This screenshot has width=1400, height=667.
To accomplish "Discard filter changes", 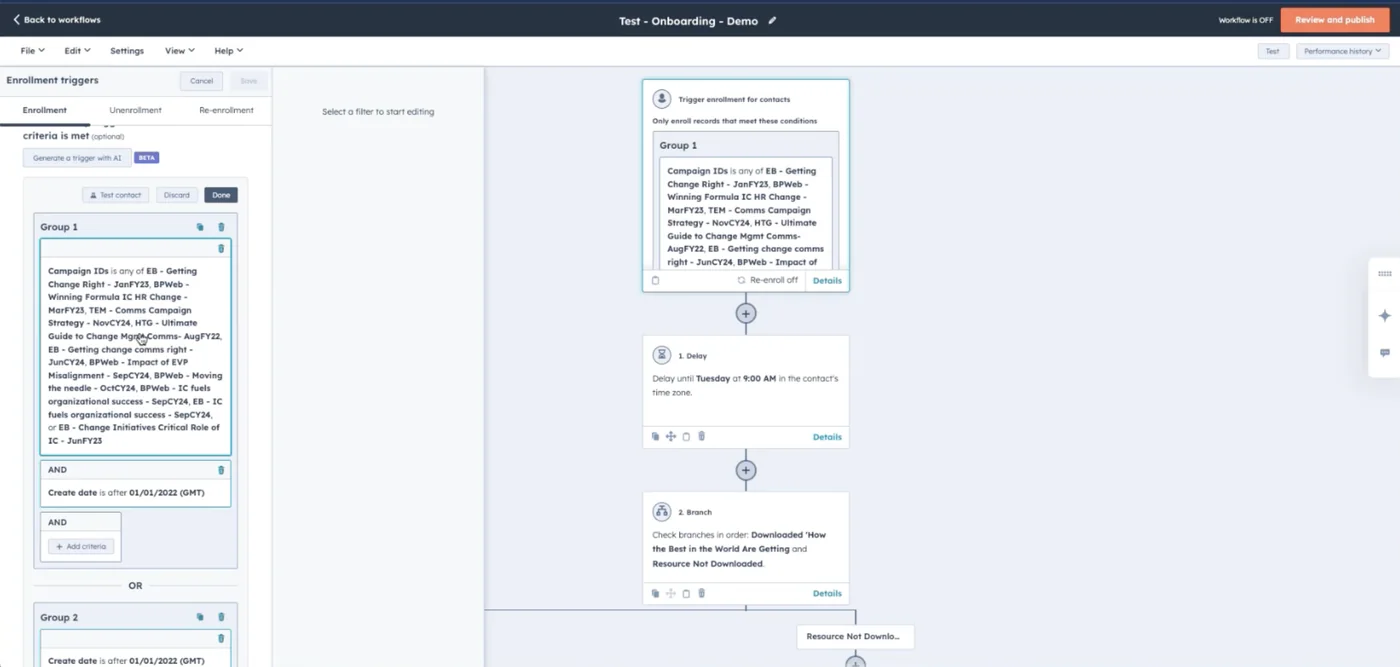I will [x=177, y=195].
